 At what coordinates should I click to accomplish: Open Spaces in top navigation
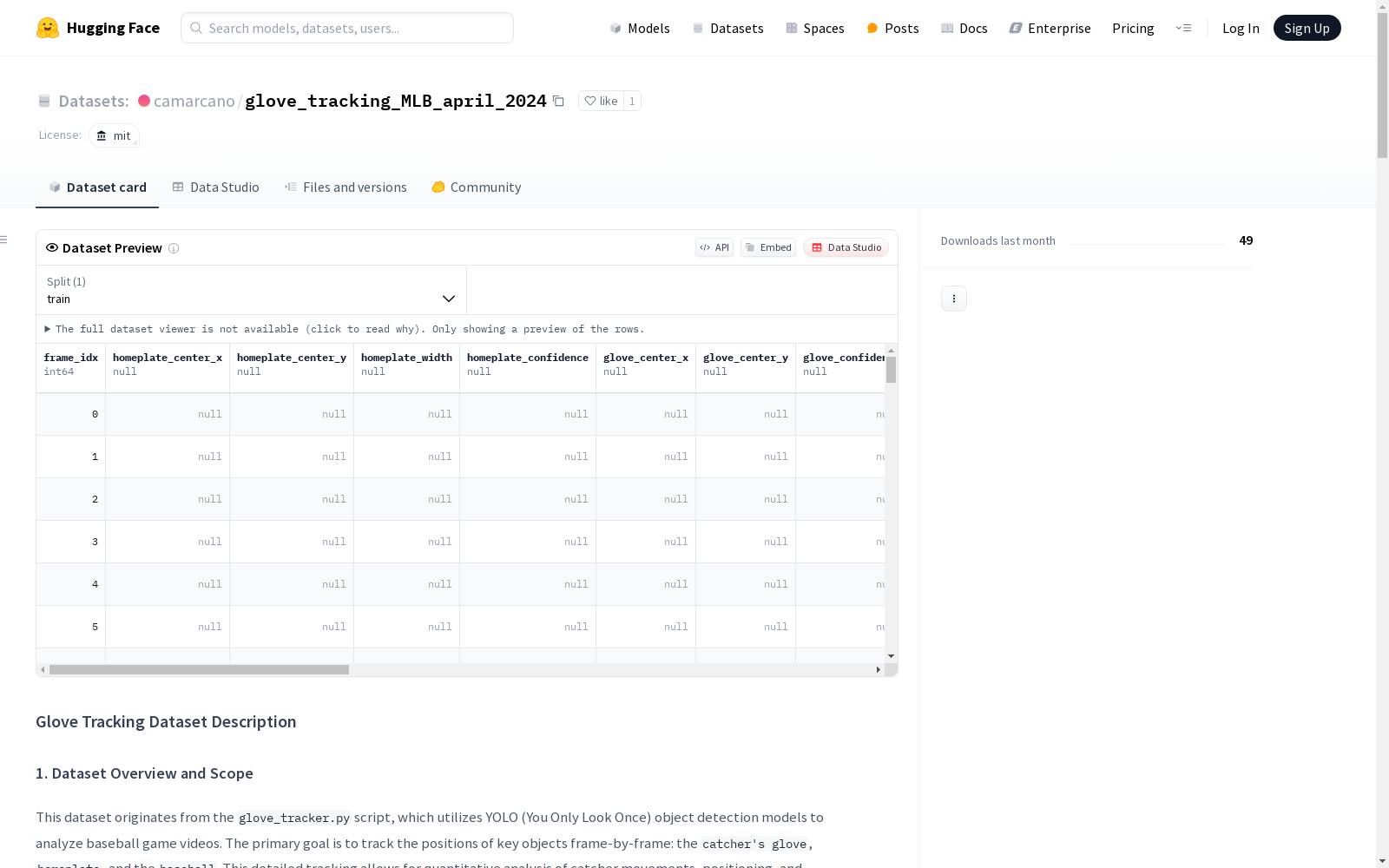815,28
